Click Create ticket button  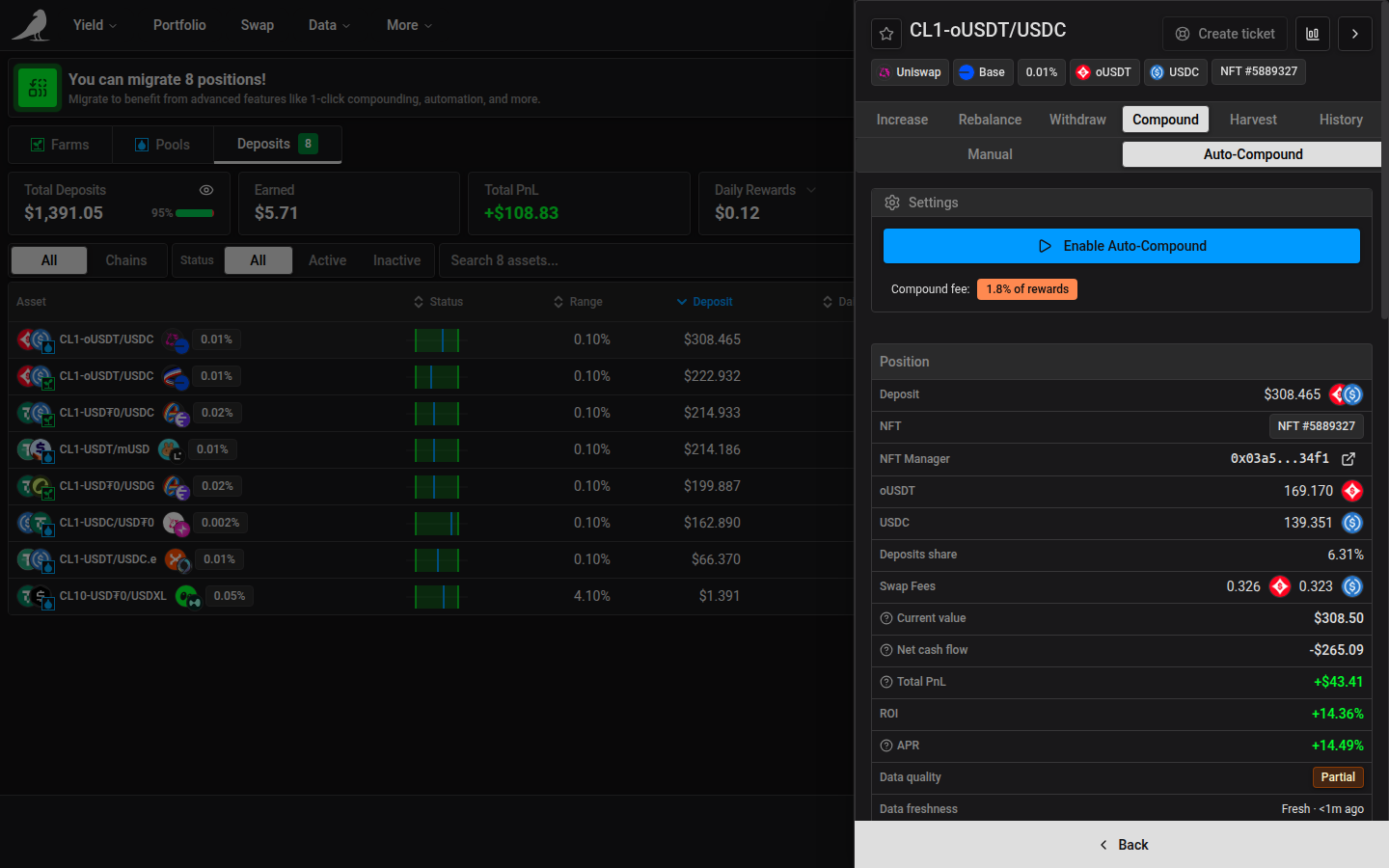[x=1225, y=34]
